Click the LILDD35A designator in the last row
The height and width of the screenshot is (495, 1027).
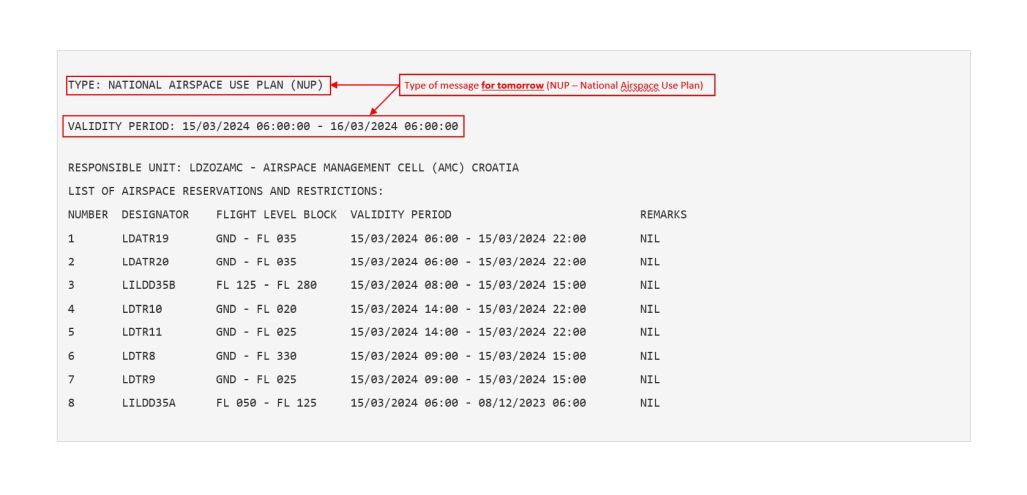click(x=149, y=403)
